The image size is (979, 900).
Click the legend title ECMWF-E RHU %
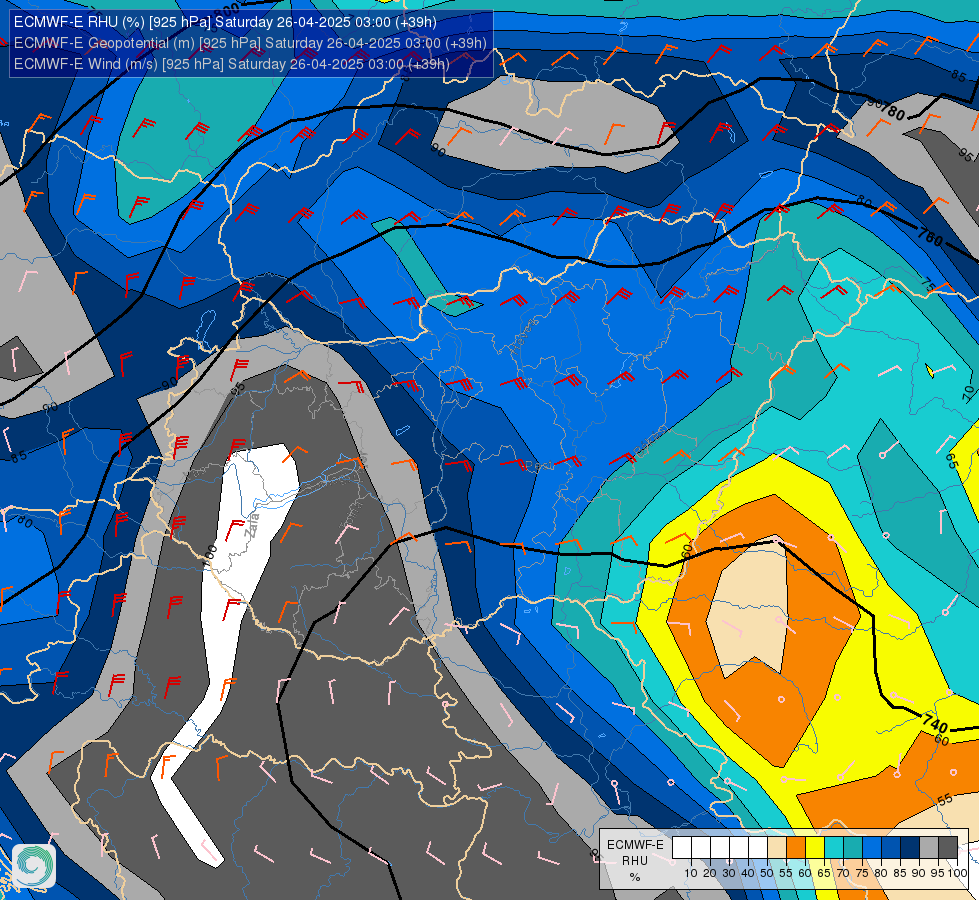pos(636,860)
